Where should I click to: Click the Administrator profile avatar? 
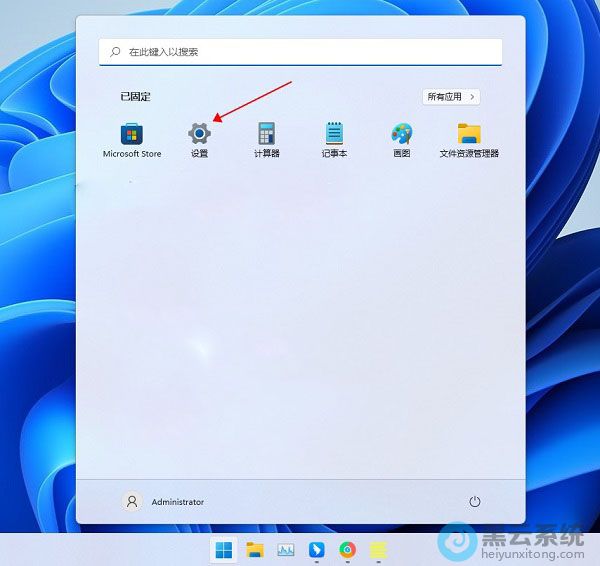point(131,502)
